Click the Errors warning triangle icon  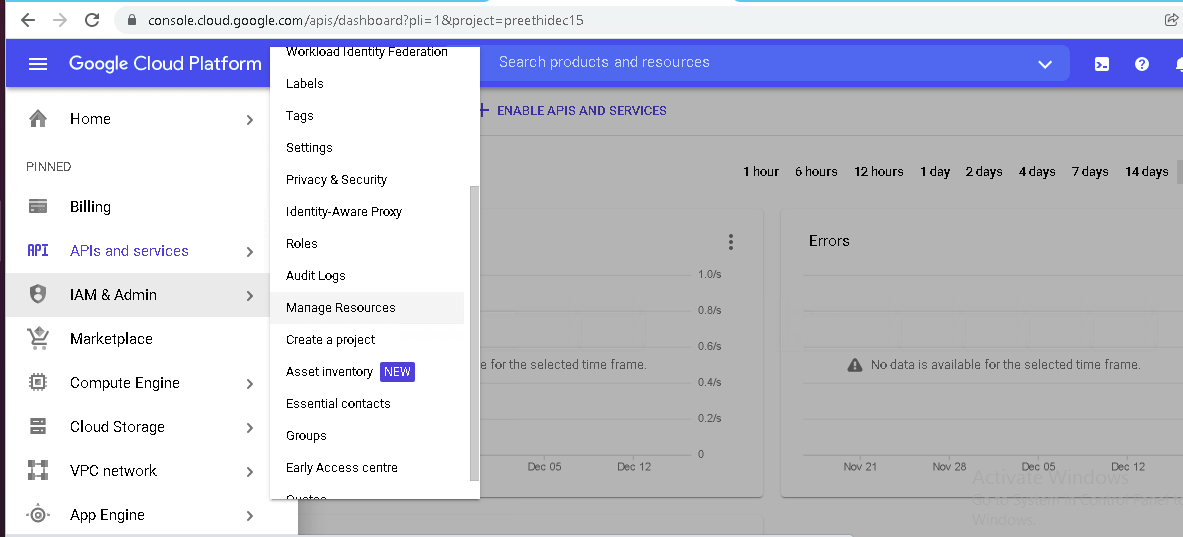click(x=854, y=365)
